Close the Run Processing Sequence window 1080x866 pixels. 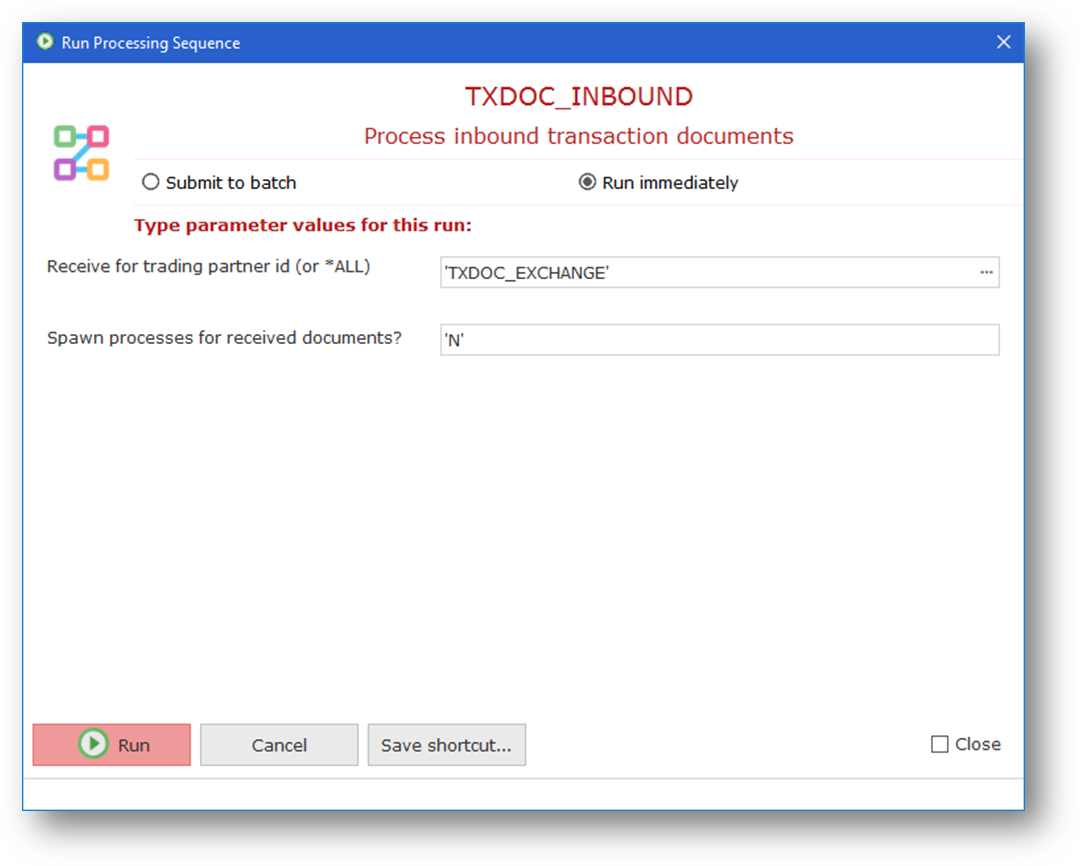point(1004,42)
